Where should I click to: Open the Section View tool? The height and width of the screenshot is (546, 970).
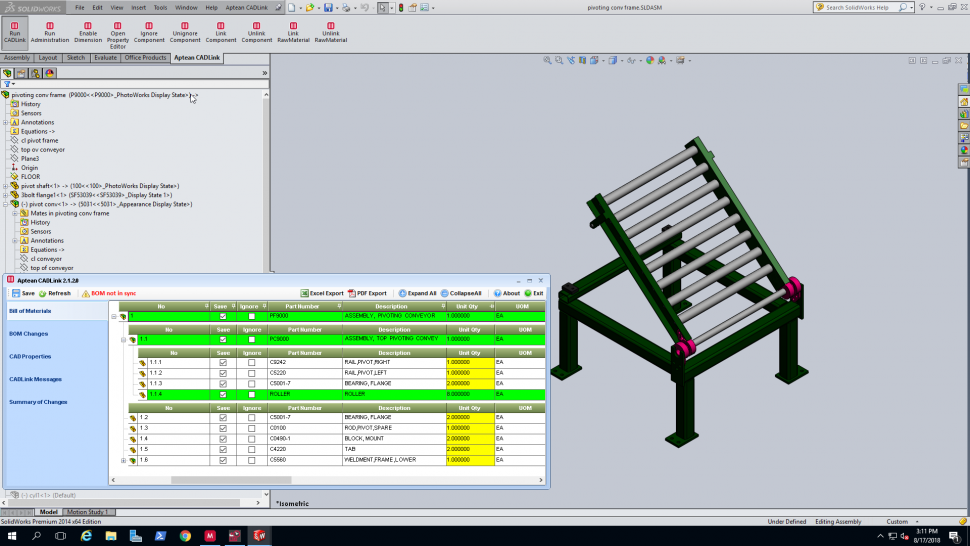coord(582,60)
